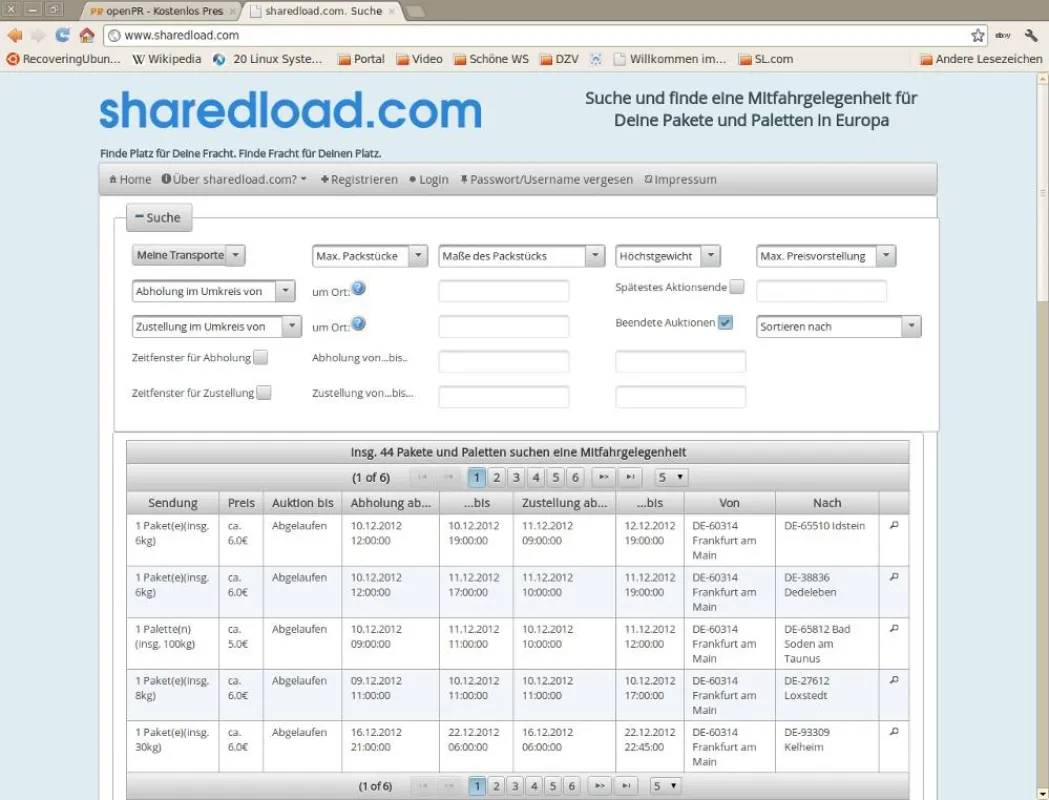Open the Portal bookmarks folder

[361, 59]
